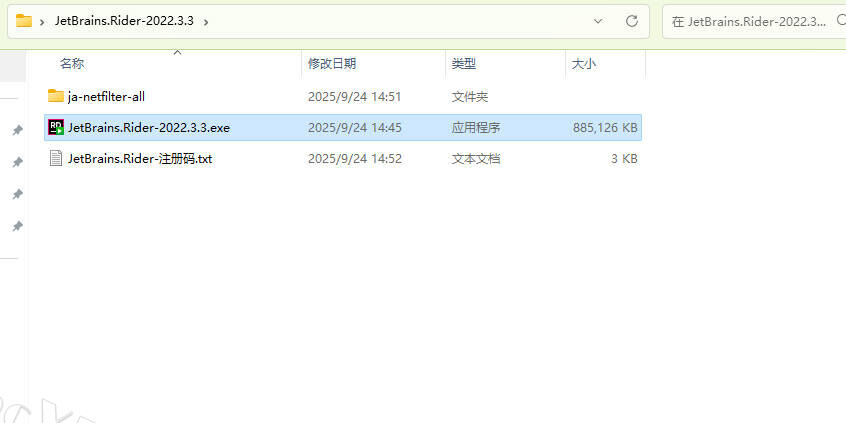Sort files by the 修改日期 column header
The height and width of the screenshot is (423, 846).
point(331,64)
